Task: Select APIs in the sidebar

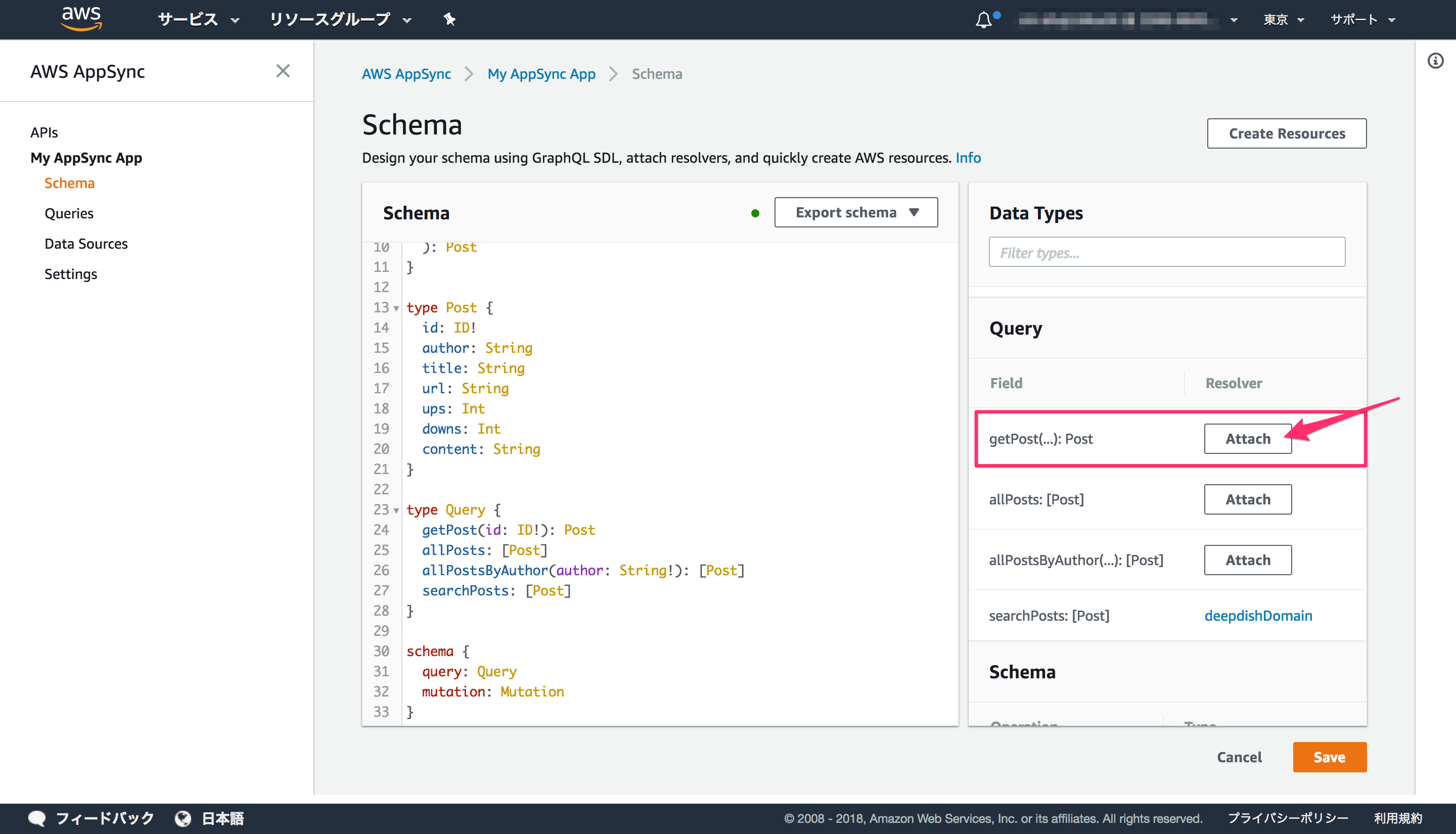Action: tap(44, 132)
